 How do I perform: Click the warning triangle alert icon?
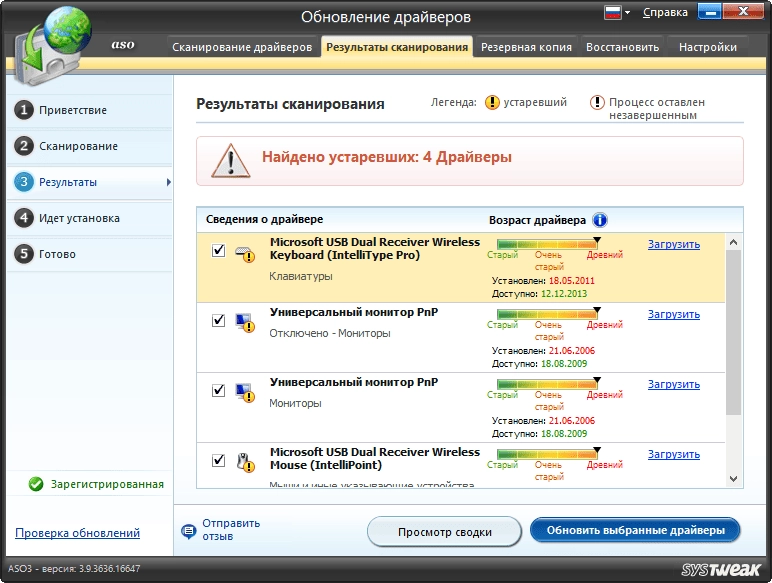(230, 161)
